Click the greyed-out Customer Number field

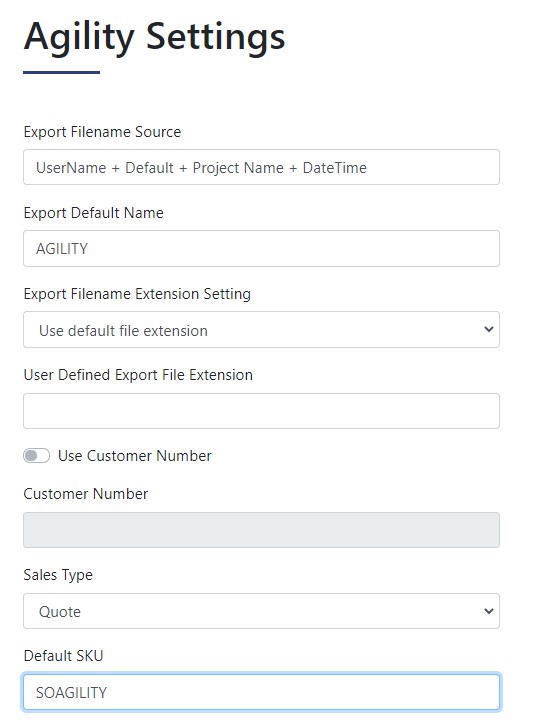click(261, 530)
